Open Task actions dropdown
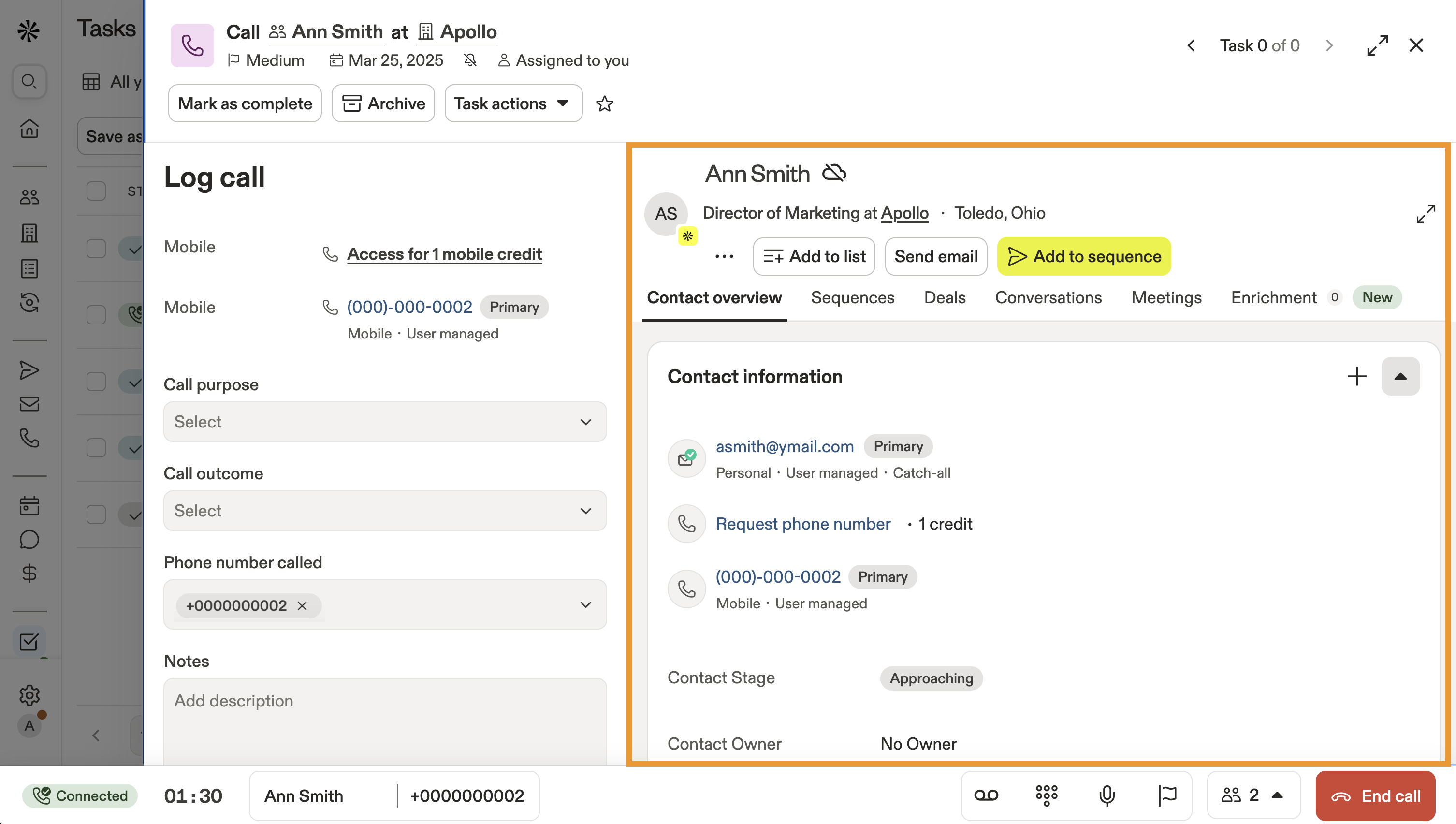 [512, 103]
